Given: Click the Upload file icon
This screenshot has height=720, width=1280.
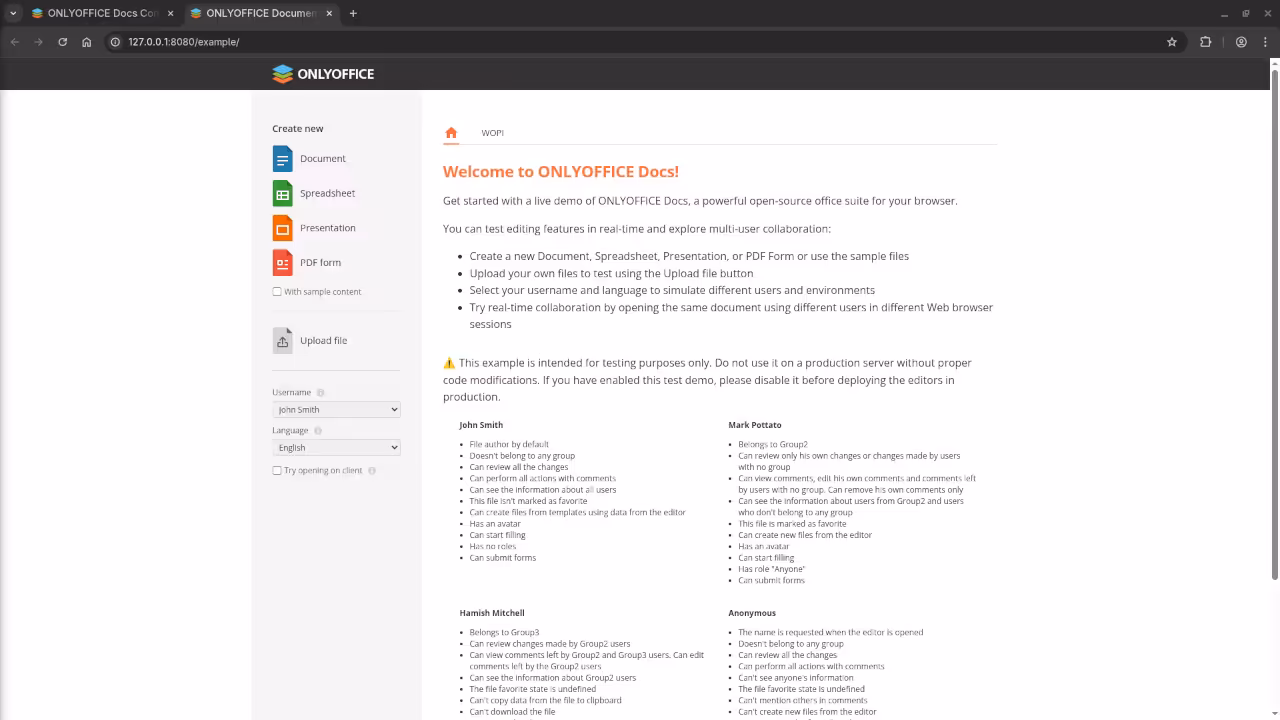Looking at the screenshot, I should pyautogui.click(x=282, y=340).
